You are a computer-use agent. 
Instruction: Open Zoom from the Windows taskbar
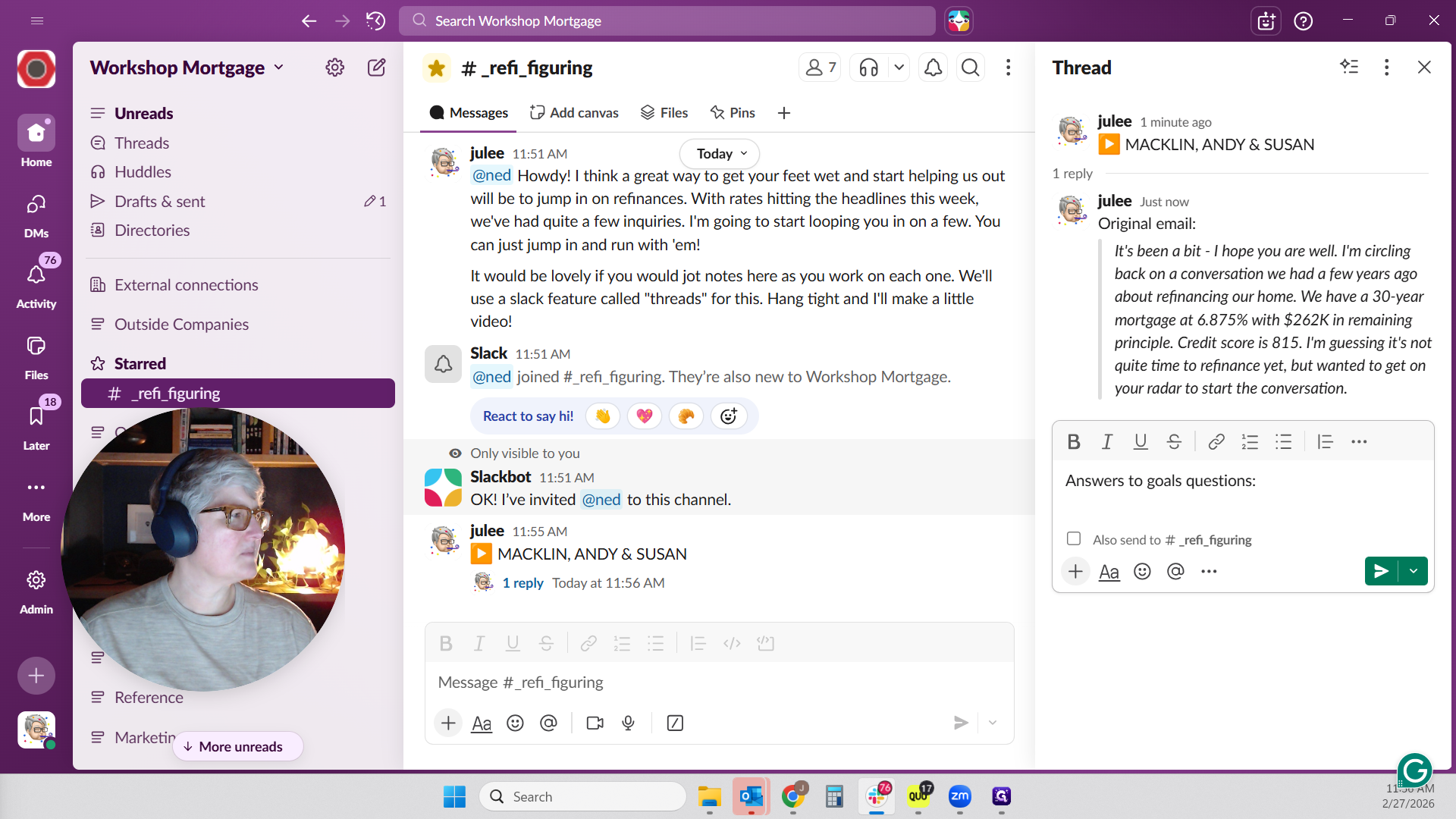959,796
